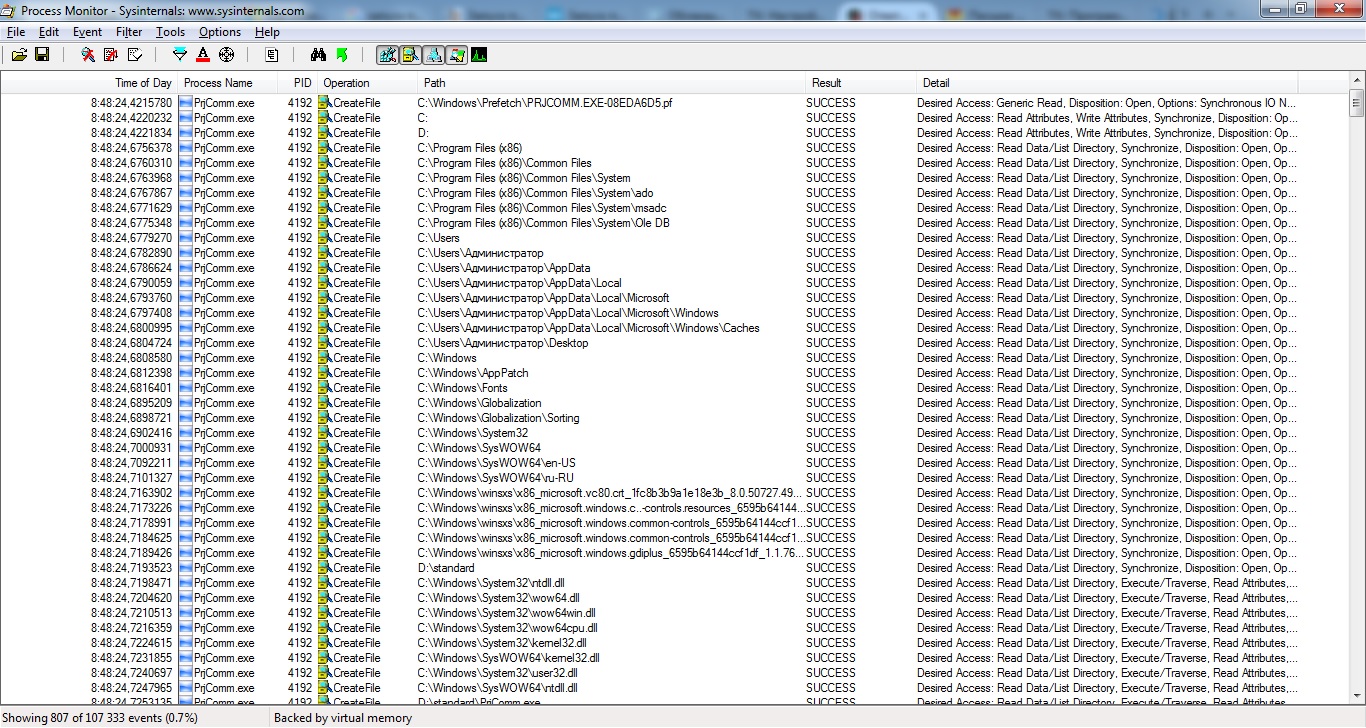Click the Path column header
The image size is (1366, 728).
611,83
